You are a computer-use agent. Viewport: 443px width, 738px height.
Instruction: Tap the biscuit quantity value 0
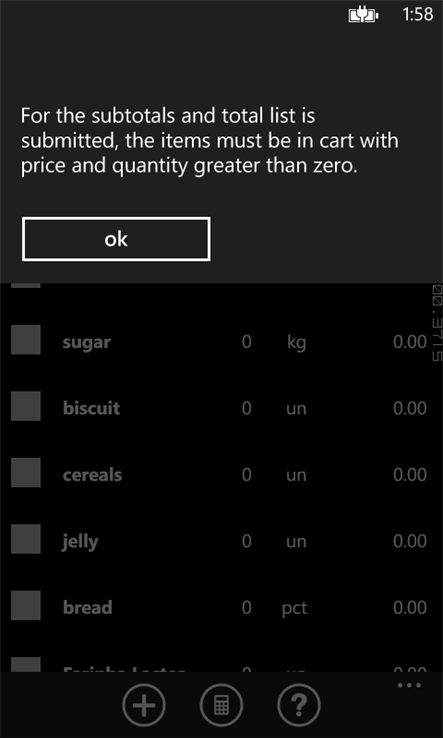(246, 408)
